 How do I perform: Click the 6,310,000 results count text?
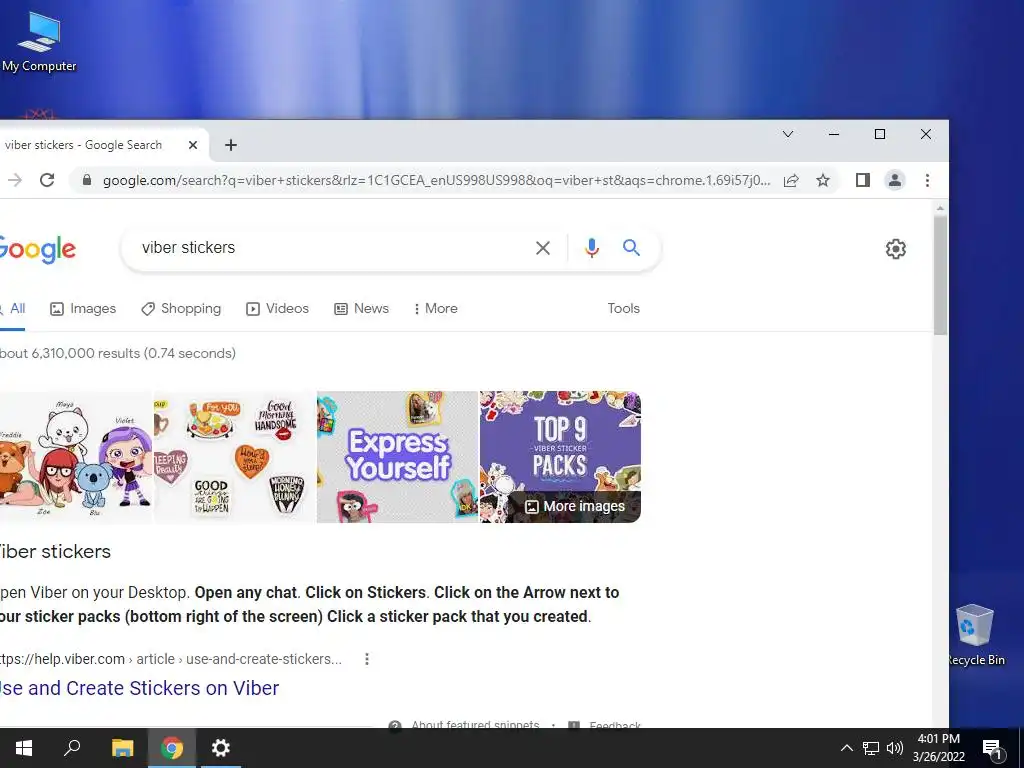pos(118,353)
